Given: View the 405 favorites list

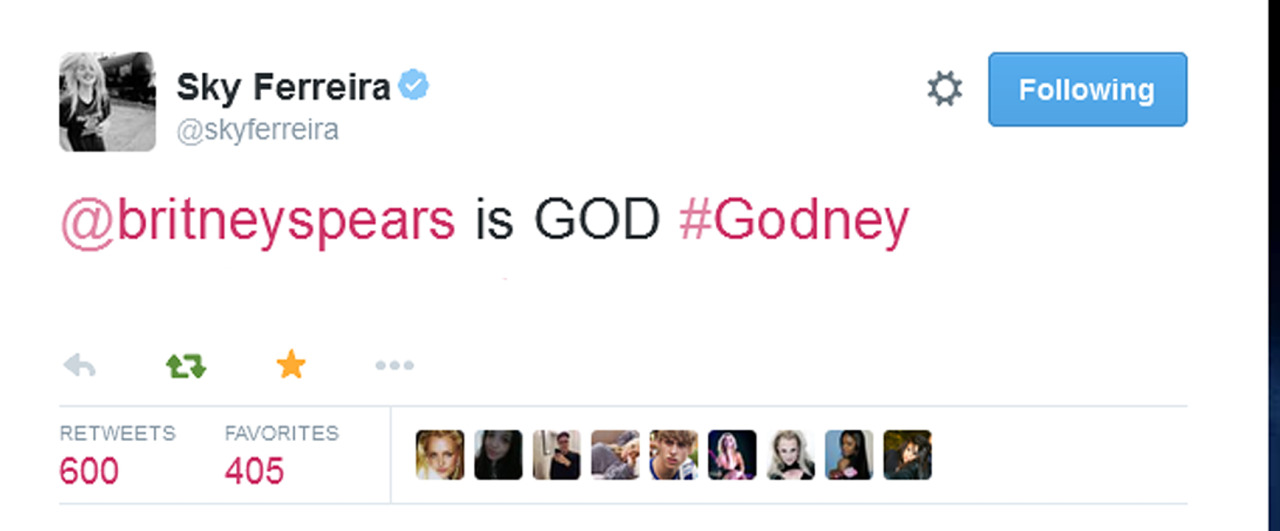Looking at the screenshot, I should (255, 469).
